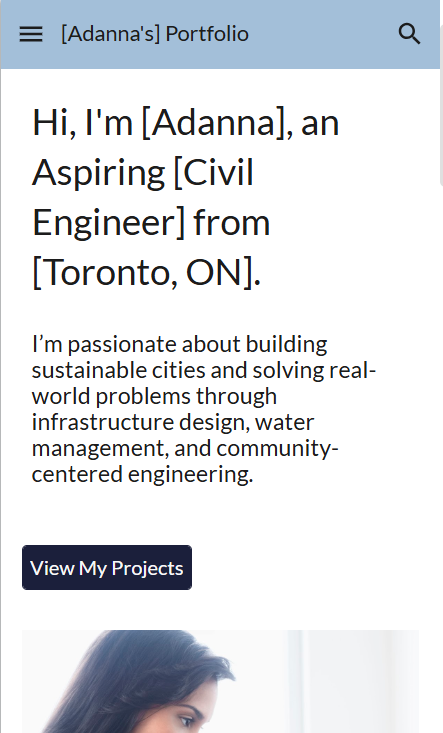Open the hamburger navigation menu
The image size is (443, 733).
(x=31, y=34)
